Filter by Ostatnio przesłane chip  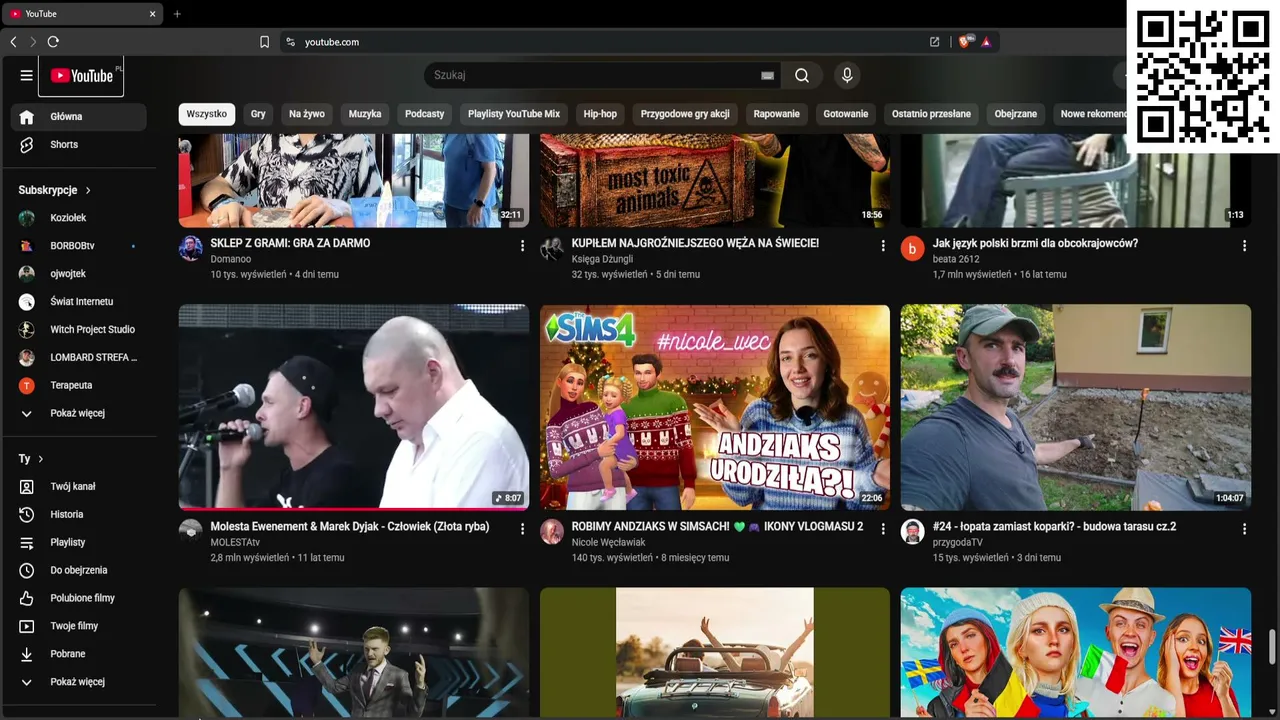(931, 114)
